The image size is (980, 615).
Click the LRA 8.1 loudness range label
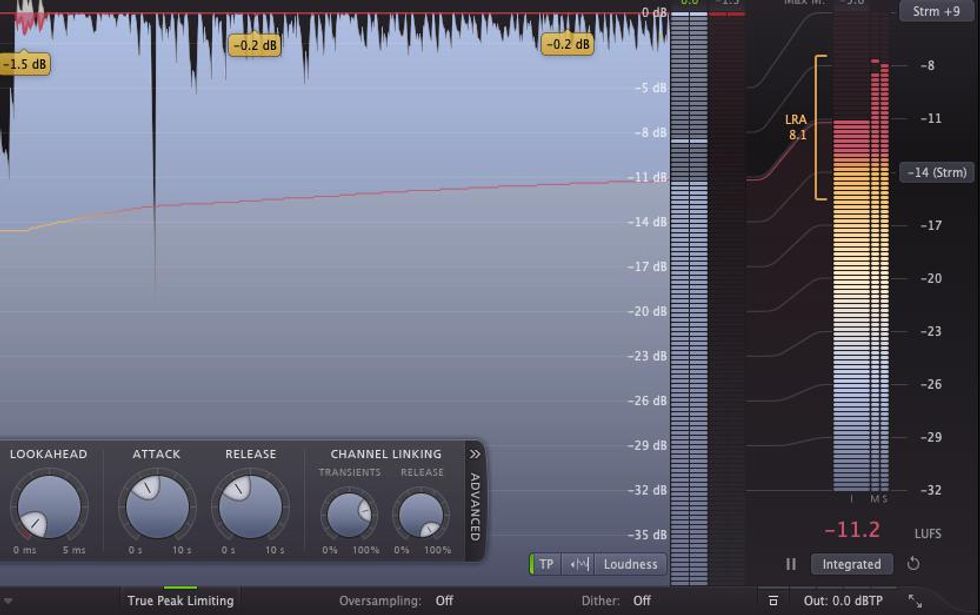[x=796, y=127]
